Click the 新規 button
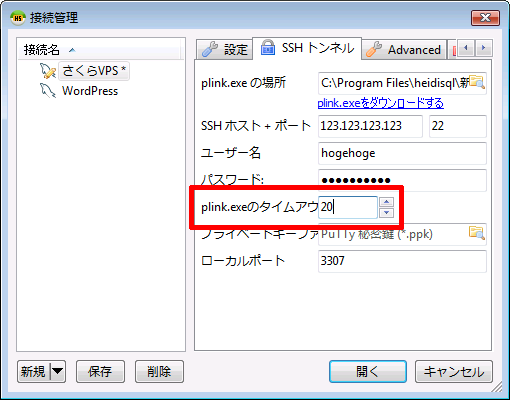Viewport: 510px width, 400px height. (x=34, y=371)
